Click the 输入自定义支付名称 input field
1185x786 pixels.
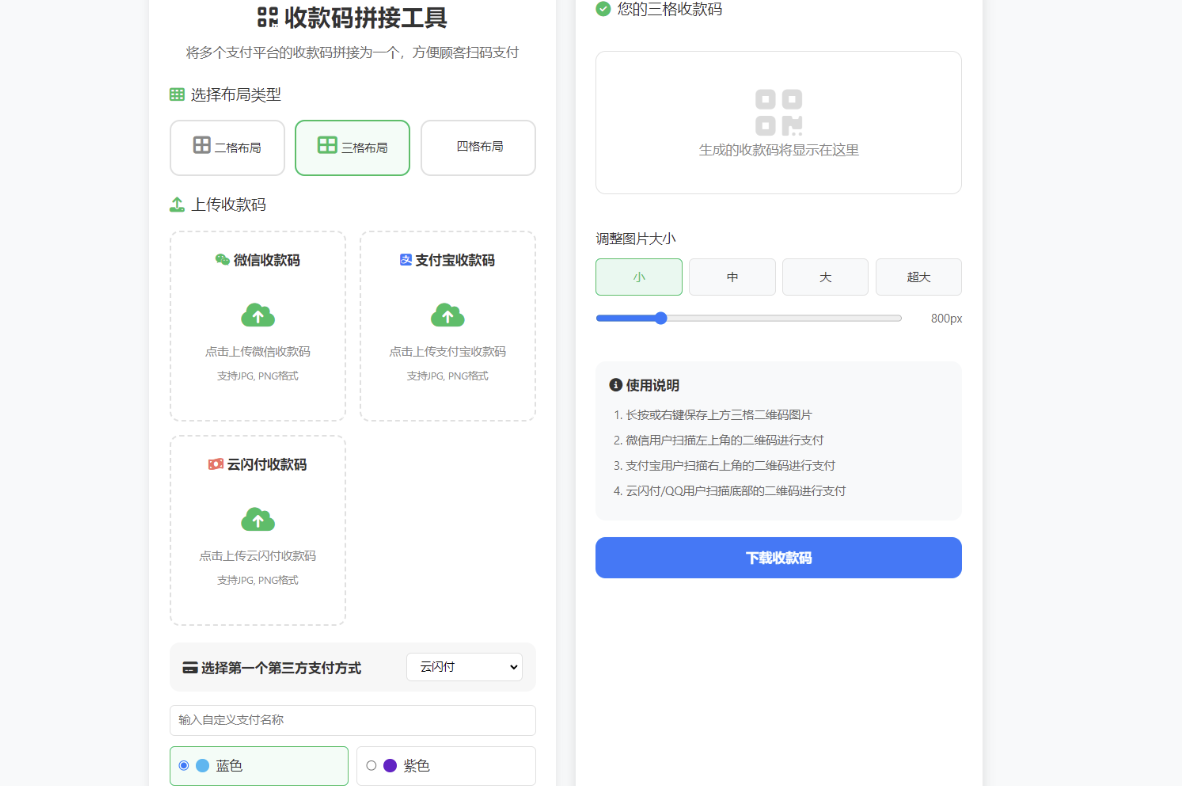point(352,720)
